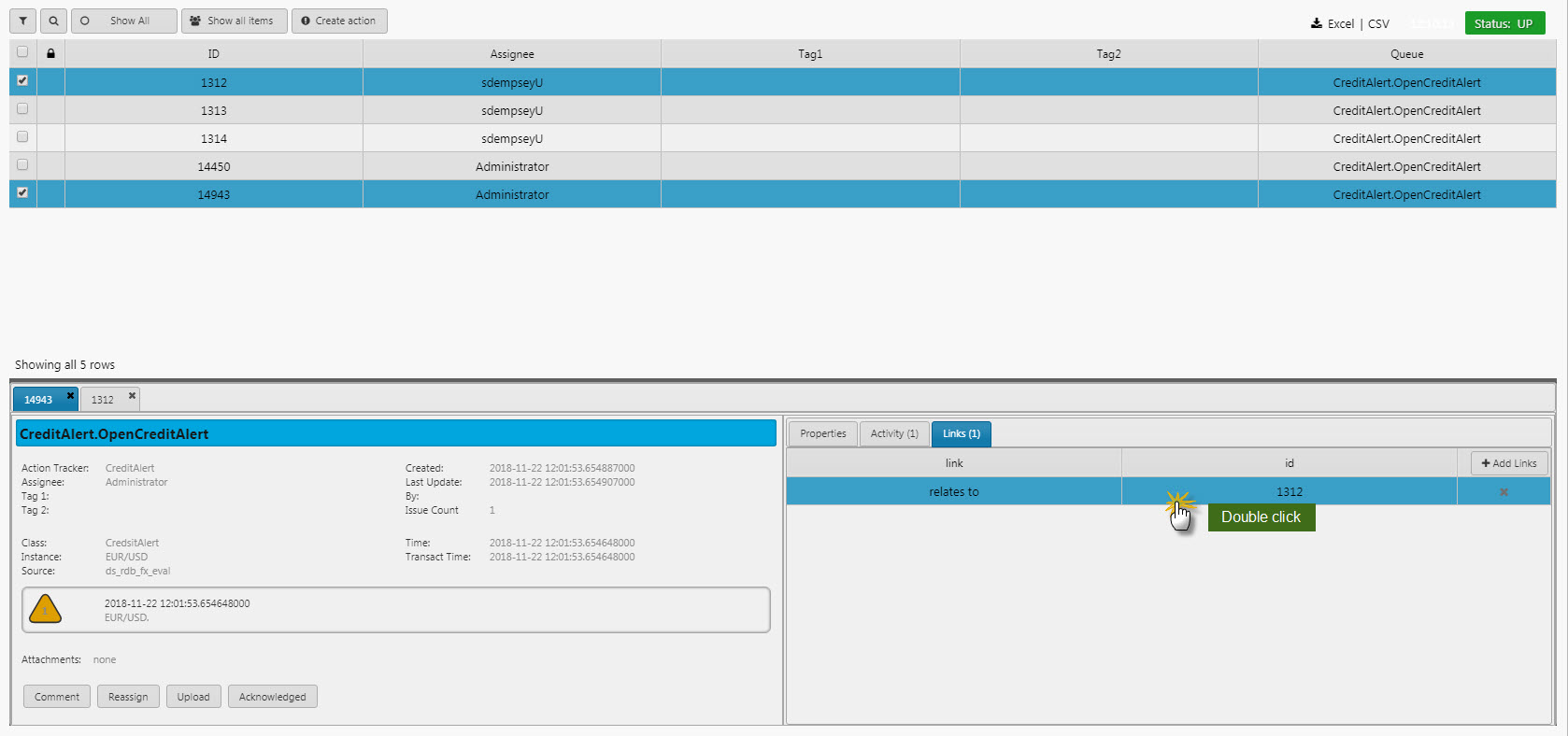Download data as Excel
1568x736 pixels.
(1333, 24)
